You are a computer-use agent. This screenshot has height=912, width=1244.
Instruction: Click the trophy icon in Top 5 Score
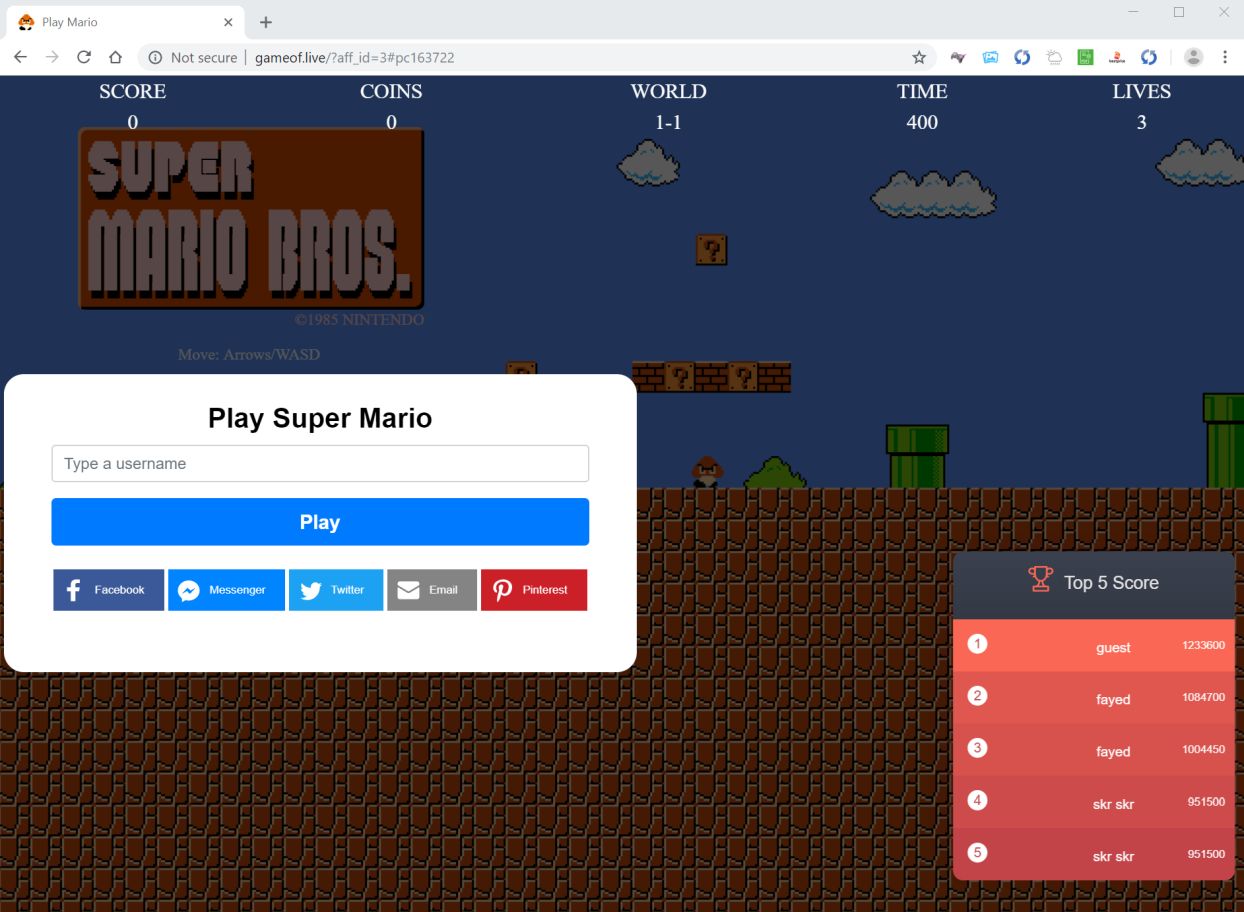[1041, 579]
